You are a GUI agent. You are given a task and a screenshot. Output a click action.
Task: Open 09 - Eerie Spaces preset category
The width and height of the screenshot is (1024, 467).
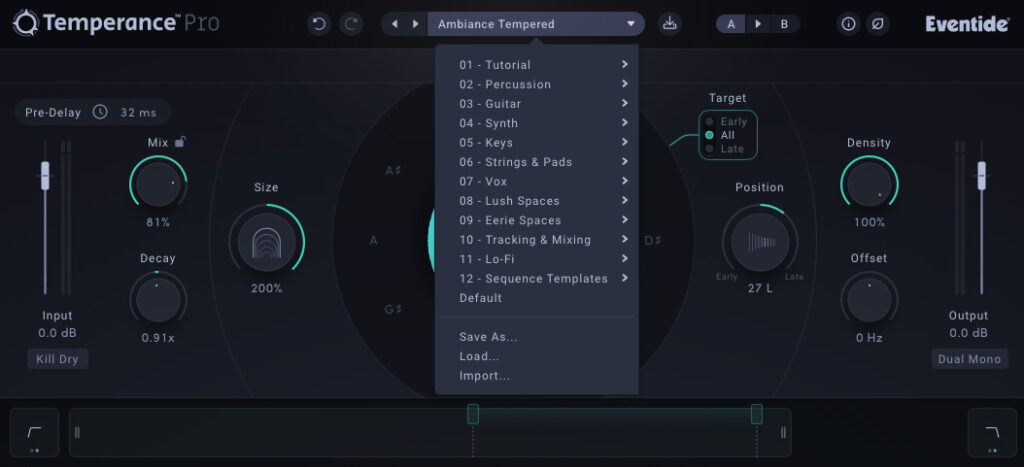click(x=536, y=220)
